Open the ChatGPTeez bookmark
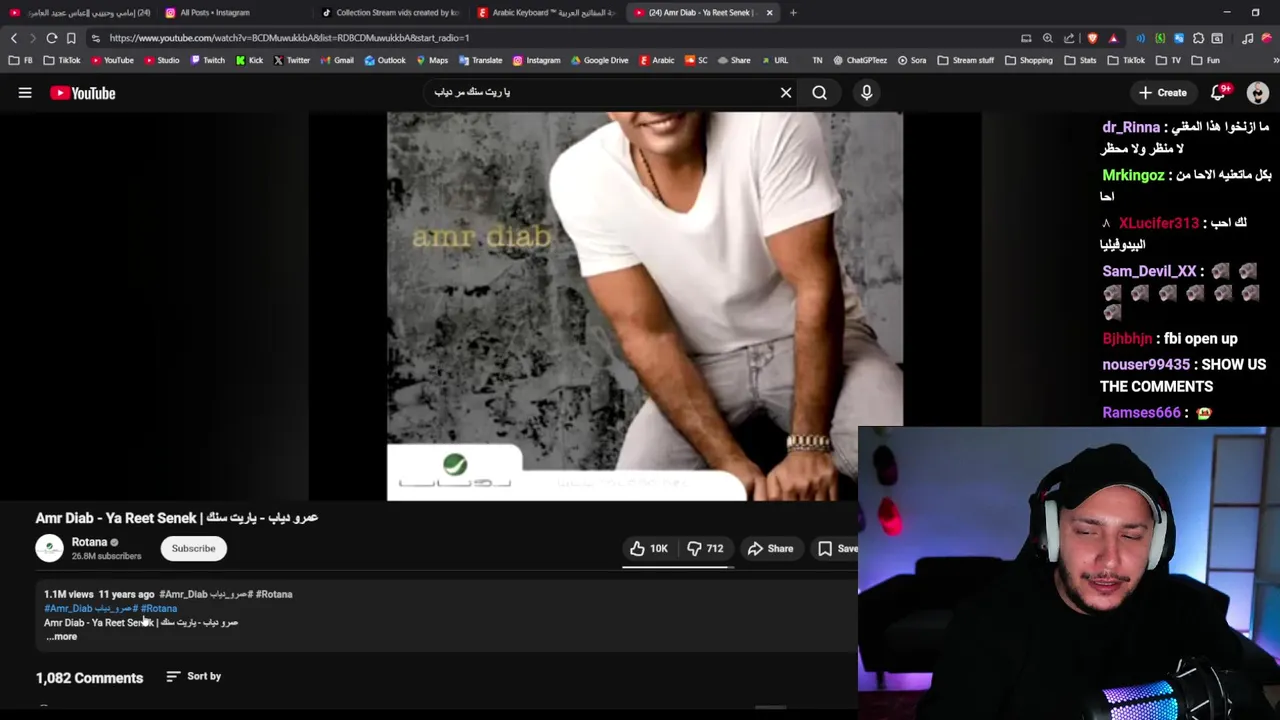This screenshot has height=720, width=1280. 860,60
